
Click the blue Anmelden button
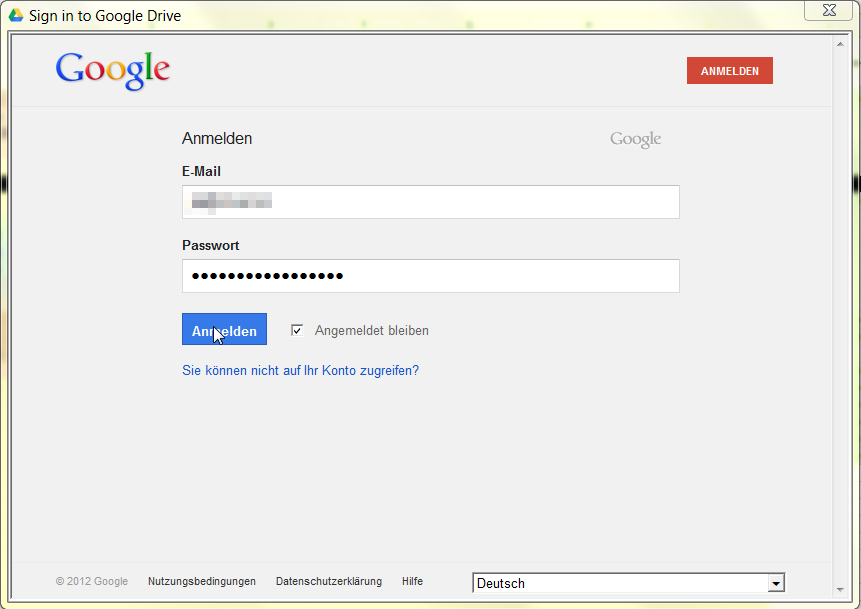(x=224, y=329)
